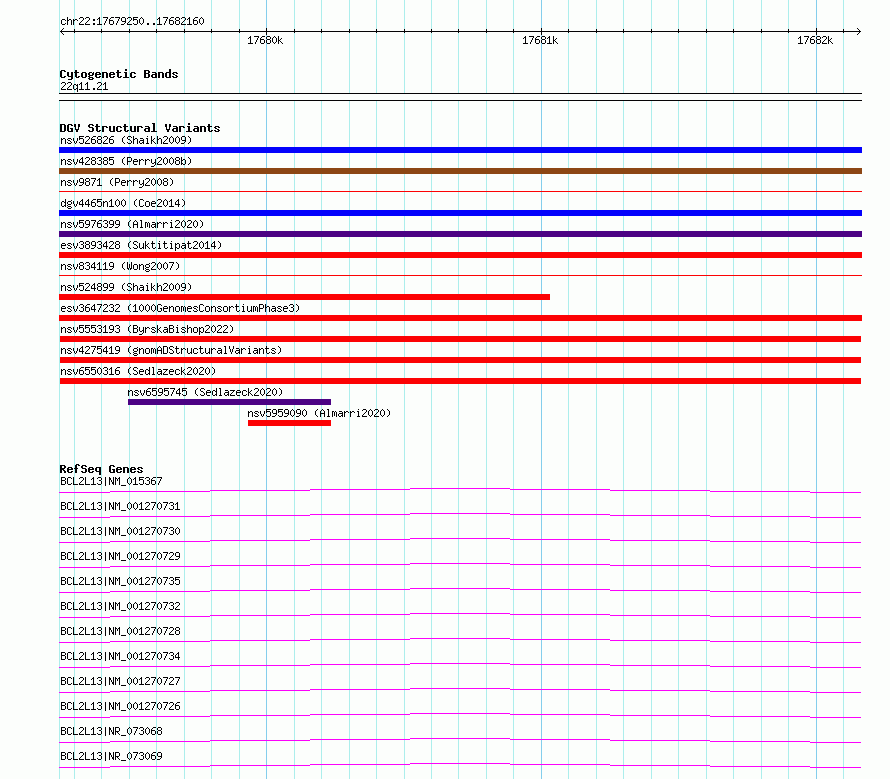The height and width of the screenshot is (779, 890).
Task: Click the 17681k ruler tick label
Action: (x=540, y=40)
